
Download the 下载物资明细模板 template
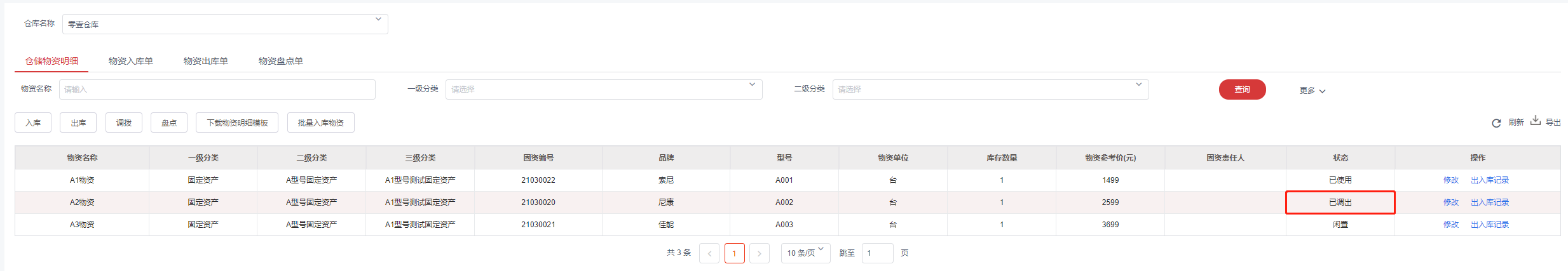pos(237,122)
